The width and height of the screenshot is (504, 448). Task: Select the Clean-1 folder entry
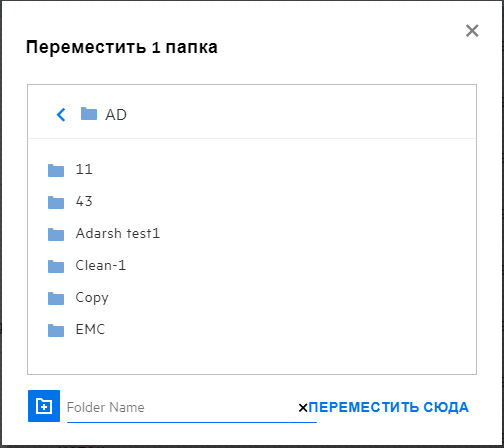click(x=101, y=265)
